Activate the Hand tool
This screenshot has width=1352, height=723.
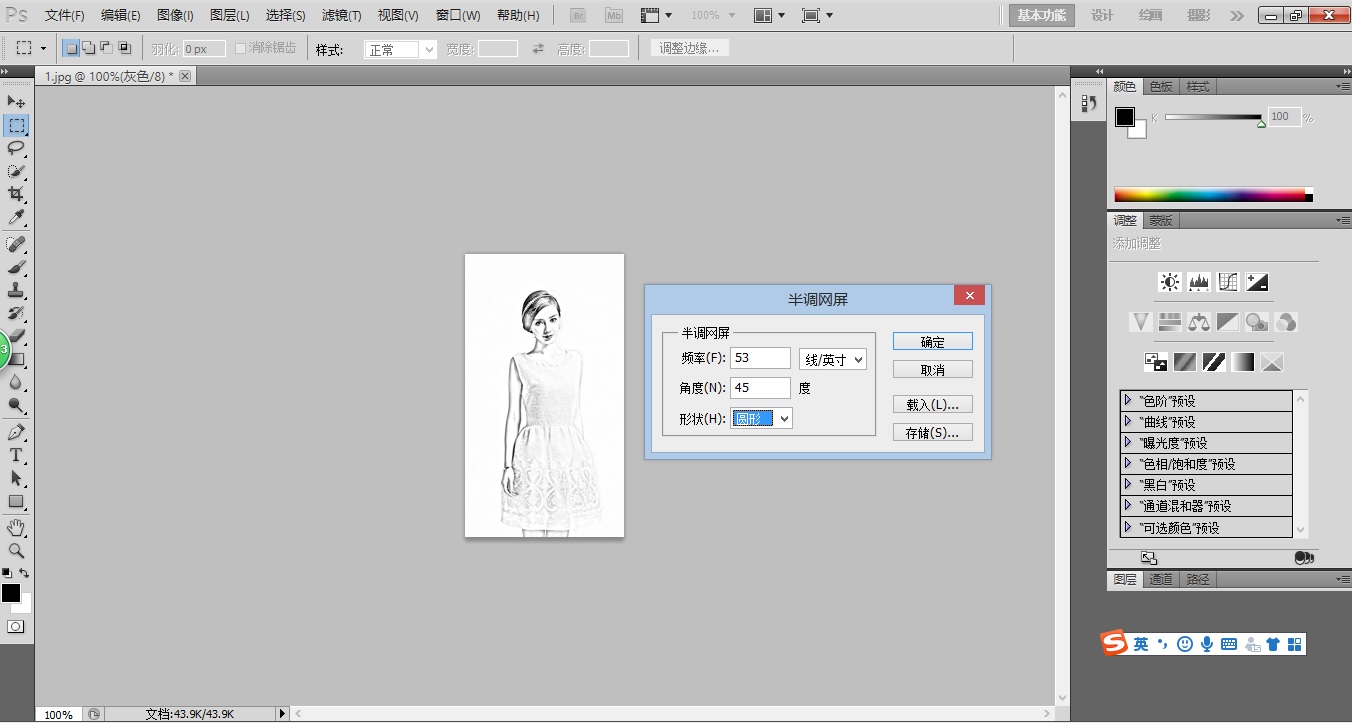click(x=16, y=527)
